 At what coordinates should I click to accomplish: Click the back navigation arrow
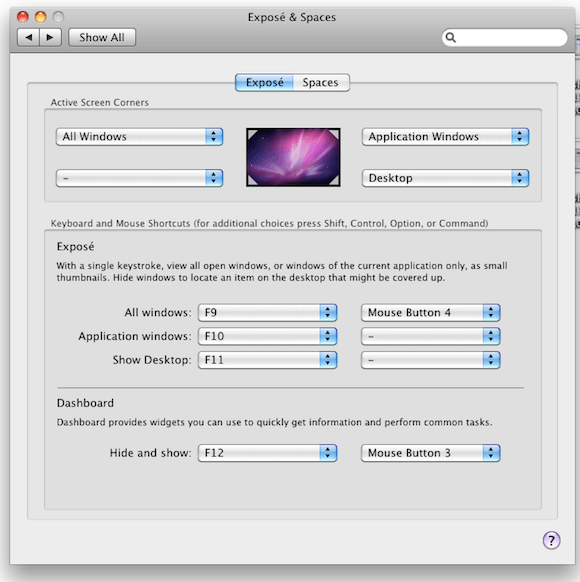click(x=29, y=37)
